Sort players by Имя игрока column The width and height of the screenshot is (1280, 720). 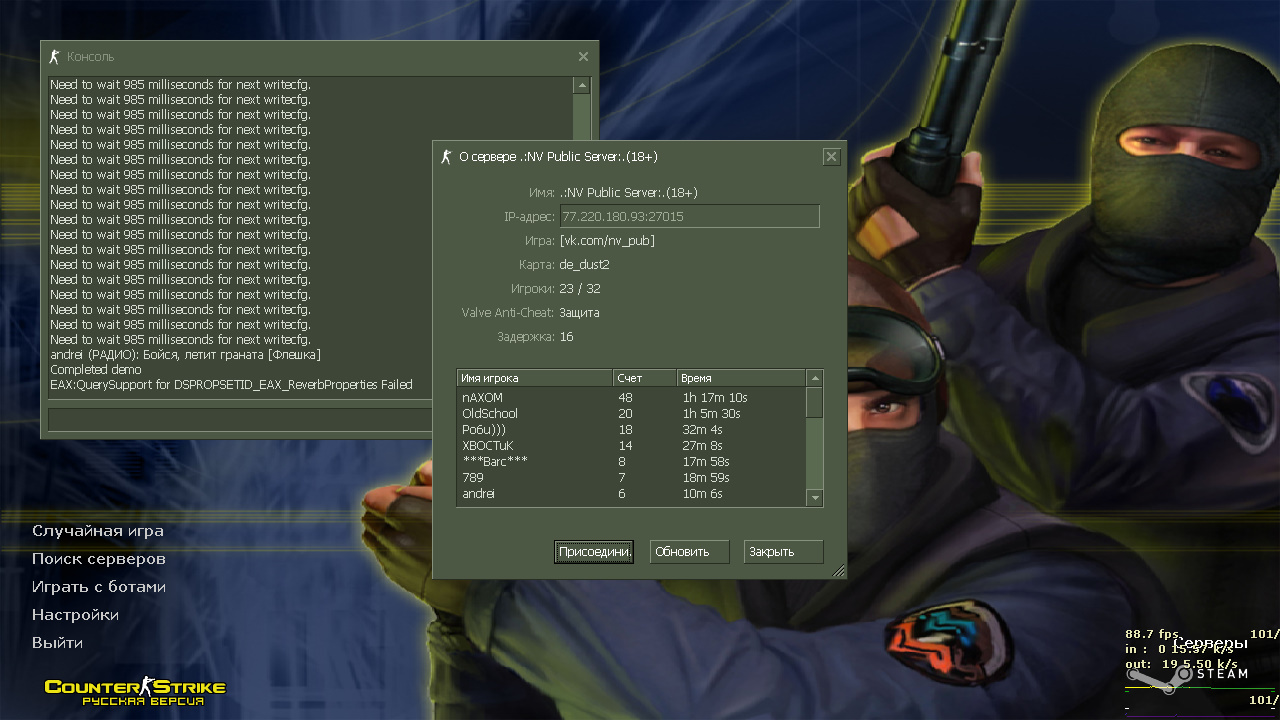(535, 378)
